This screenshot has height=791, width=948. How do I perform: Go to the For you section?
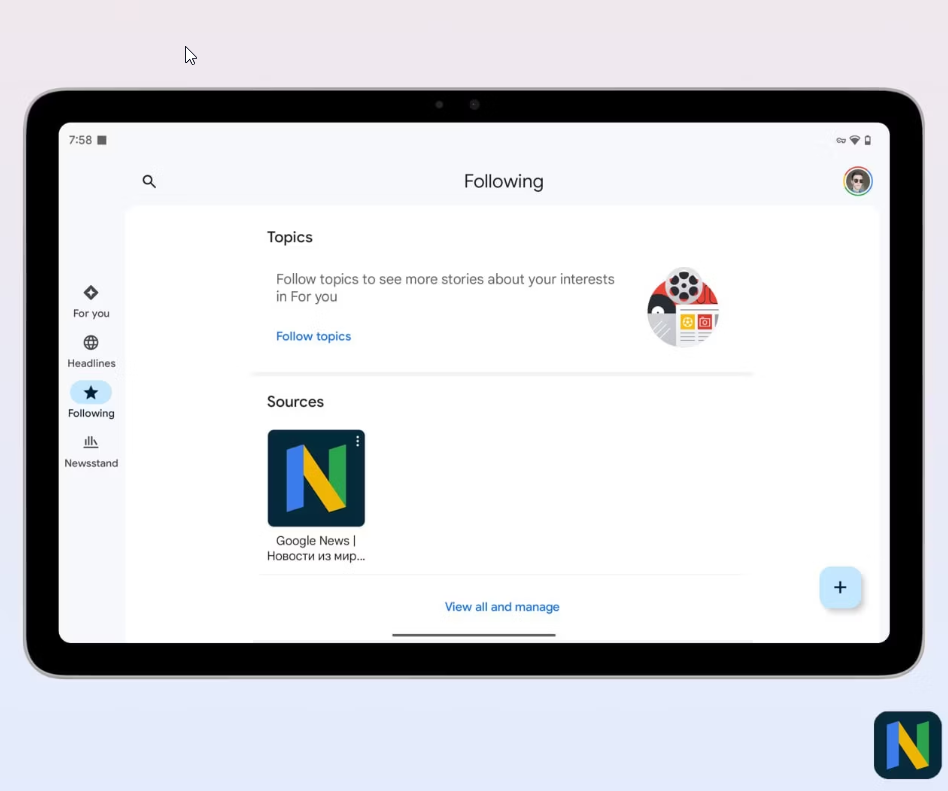(91, 300)
